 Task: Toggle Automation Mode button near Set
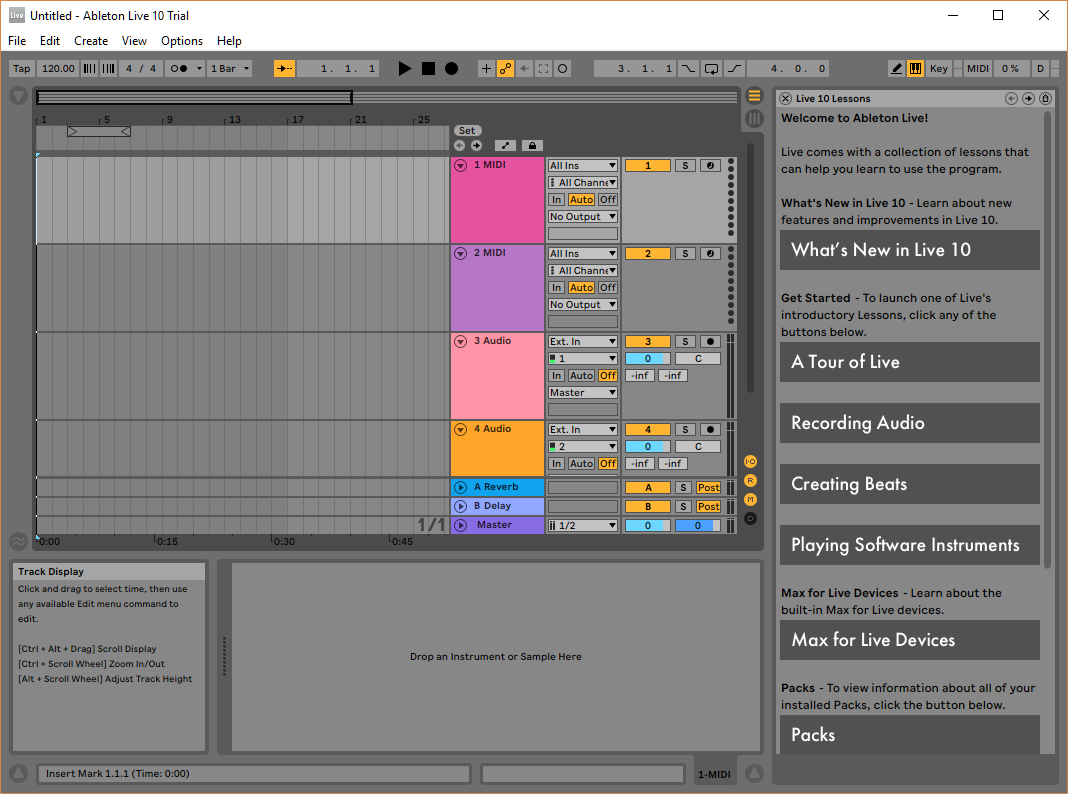coord(505,146)
